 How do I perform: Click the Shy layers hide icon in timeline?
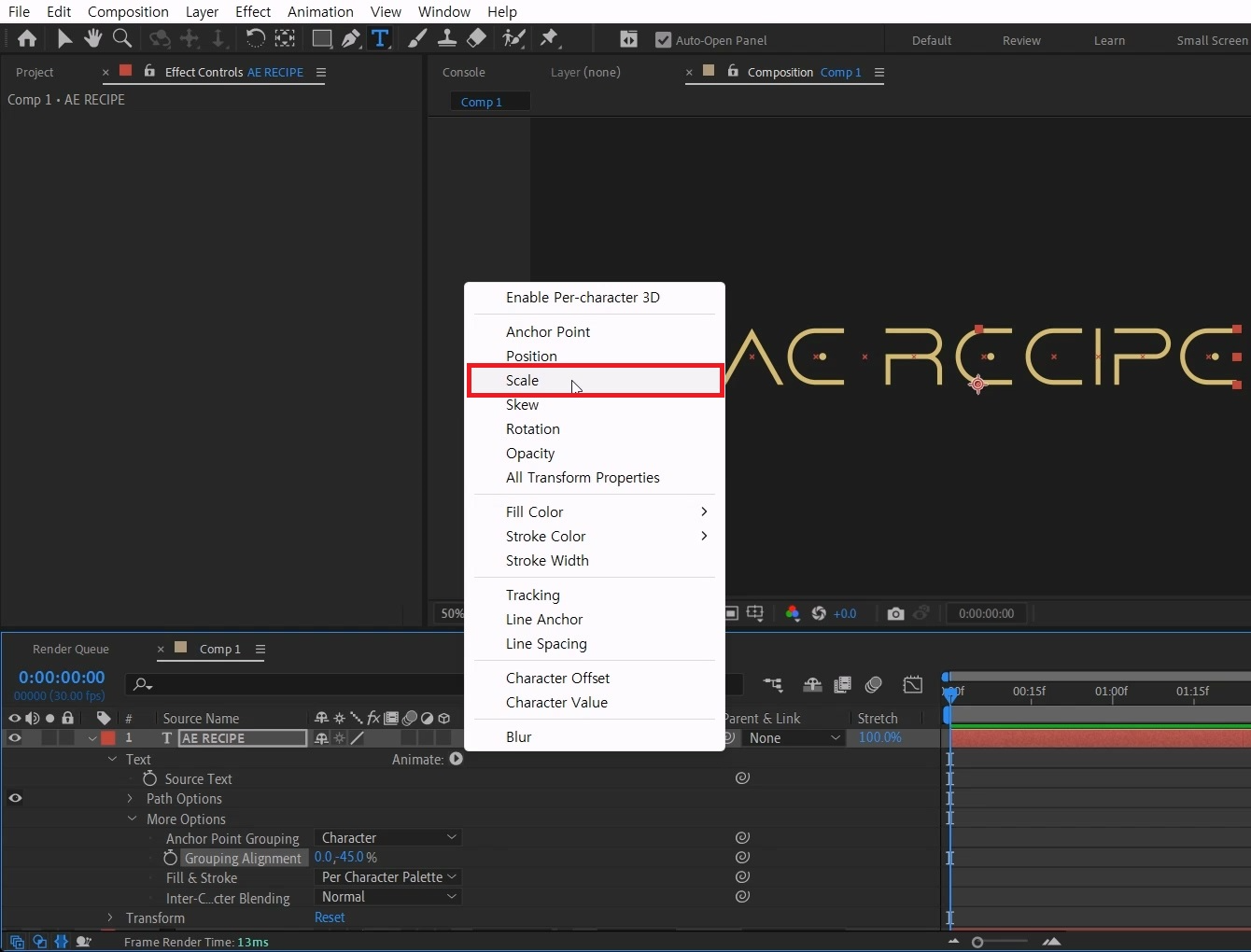click(x=812, y=685)
